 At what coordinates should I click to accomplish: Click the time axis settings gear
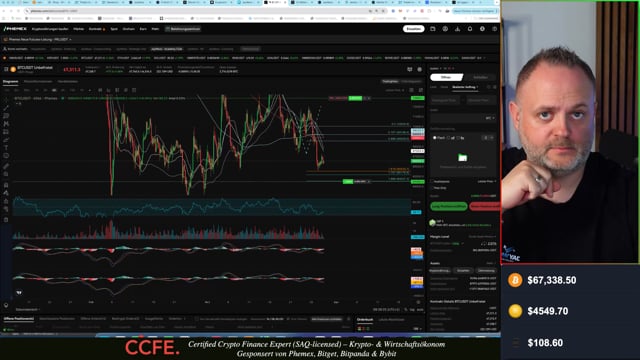(x=418, y=302)
